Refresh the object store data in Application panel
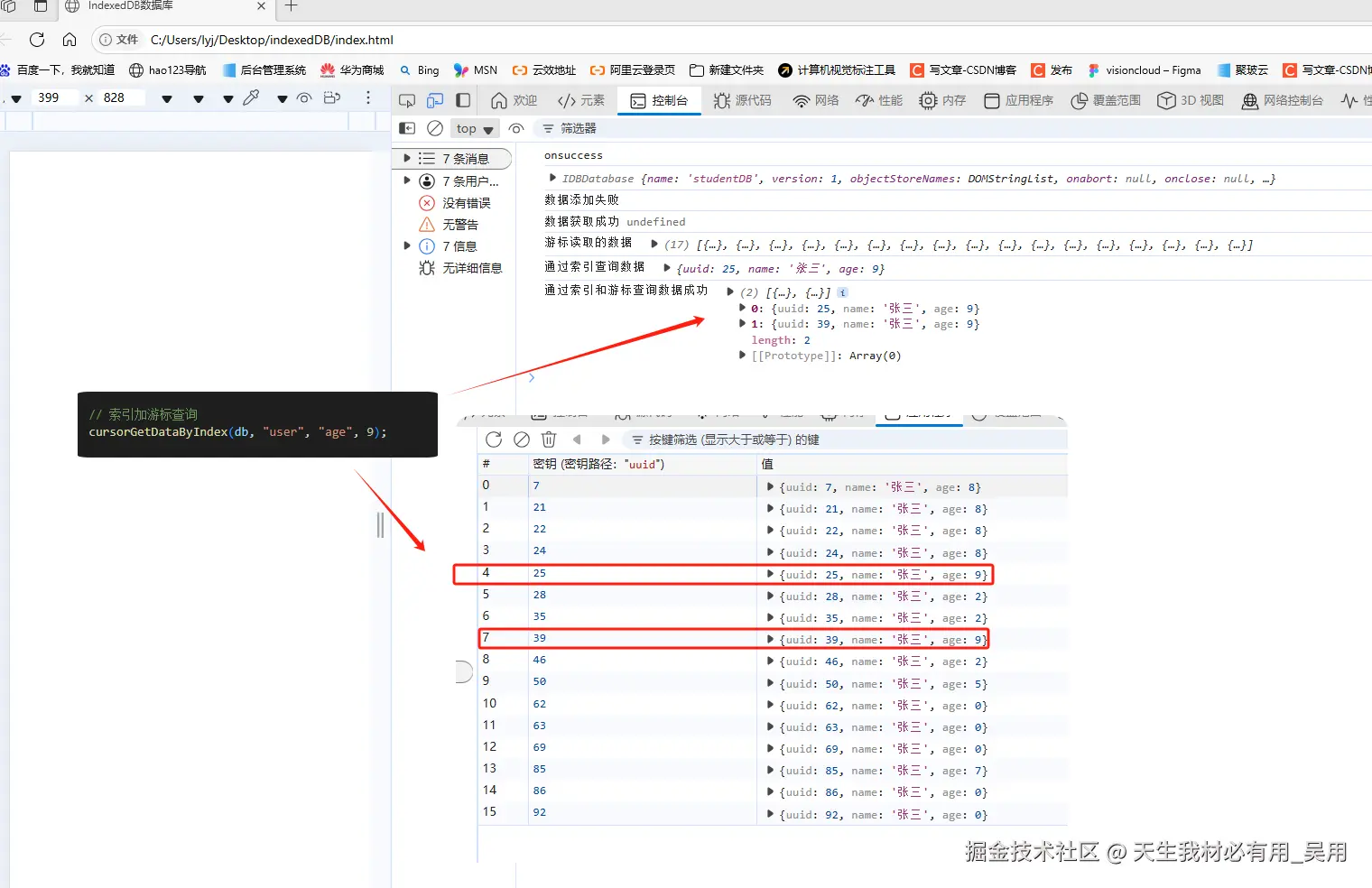Screen dimensions: 1372x888 coord(493,439)
